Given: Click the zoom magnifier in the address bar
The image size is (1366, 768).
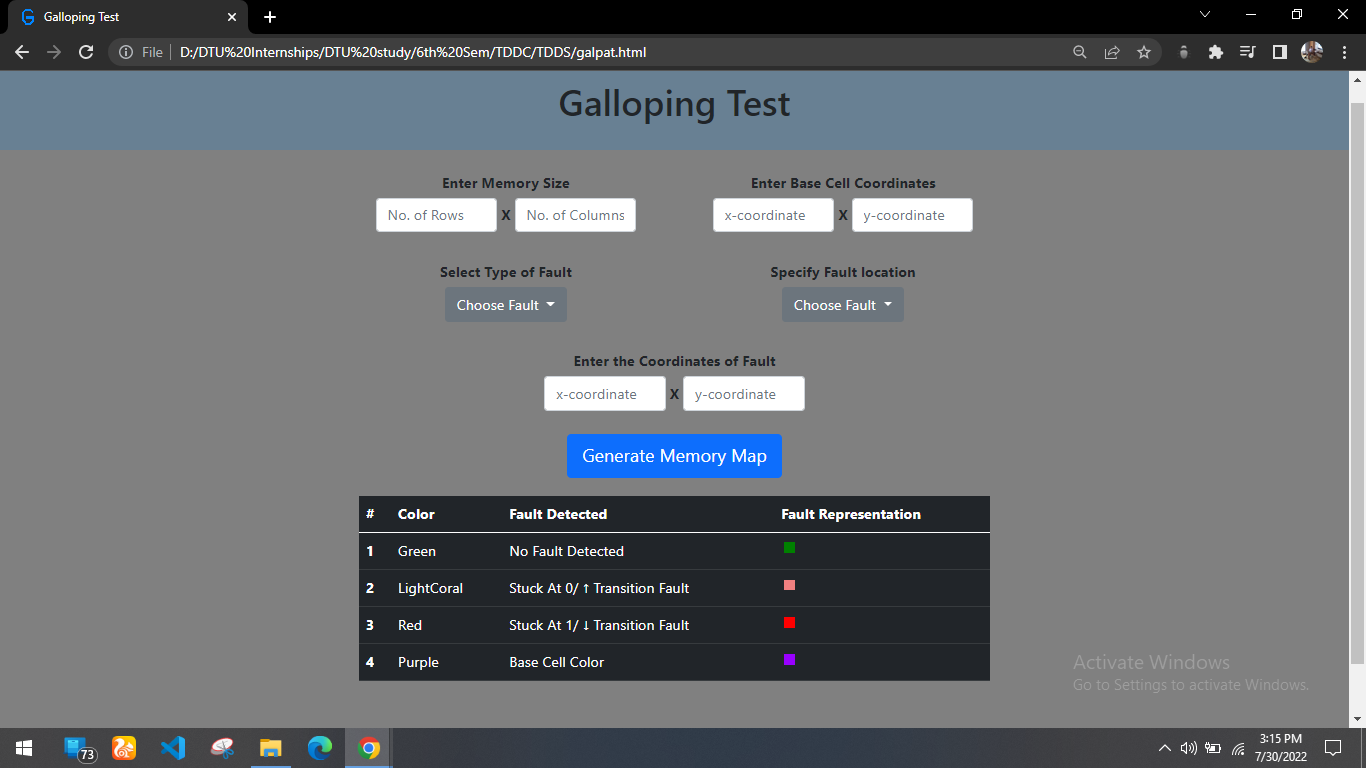Looking at the screenshot, I should [1079, 51].
